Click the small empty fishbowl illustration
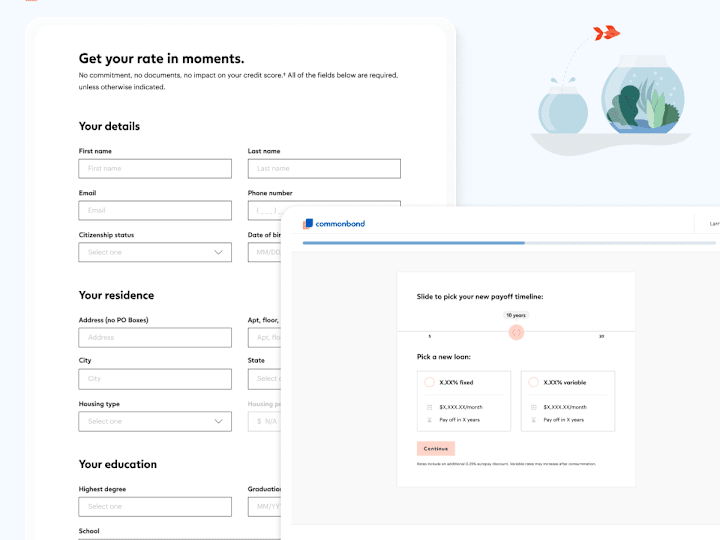Screen dimensions: 720x540 563,106
